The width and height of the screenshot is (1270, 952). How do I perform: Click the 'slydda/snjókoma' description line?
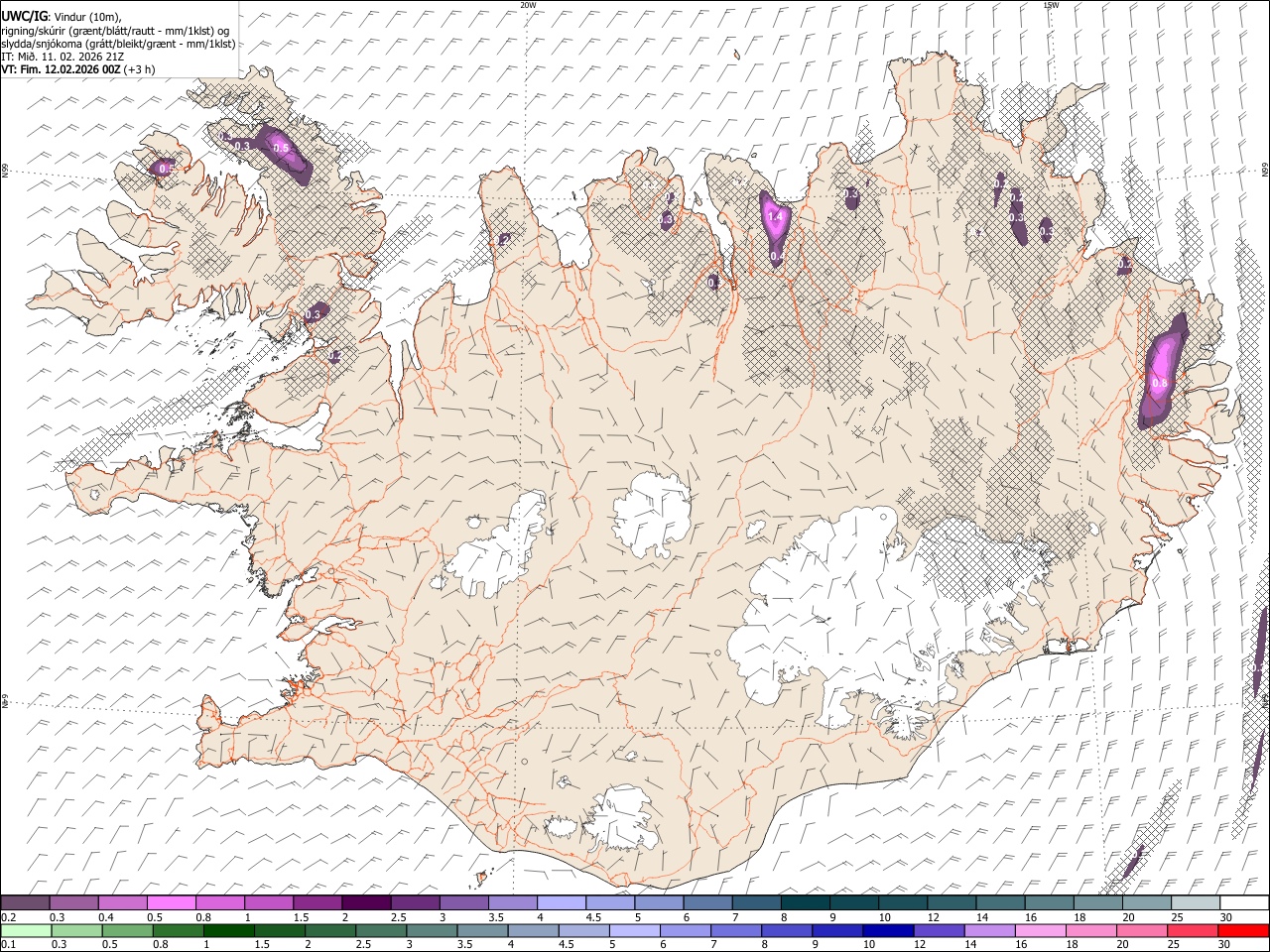tap(118, 44)
